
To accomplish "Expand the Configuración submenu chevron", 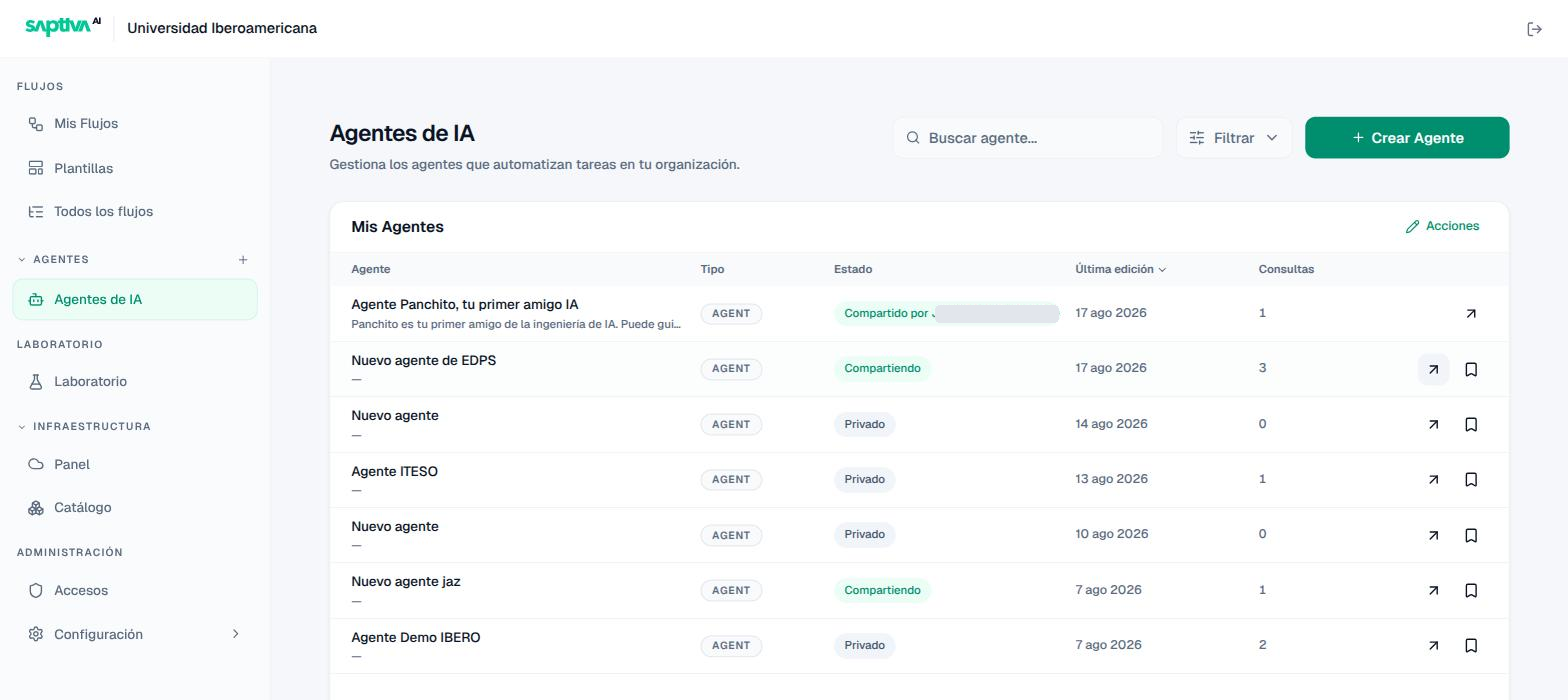I will (x=236, y=634).
